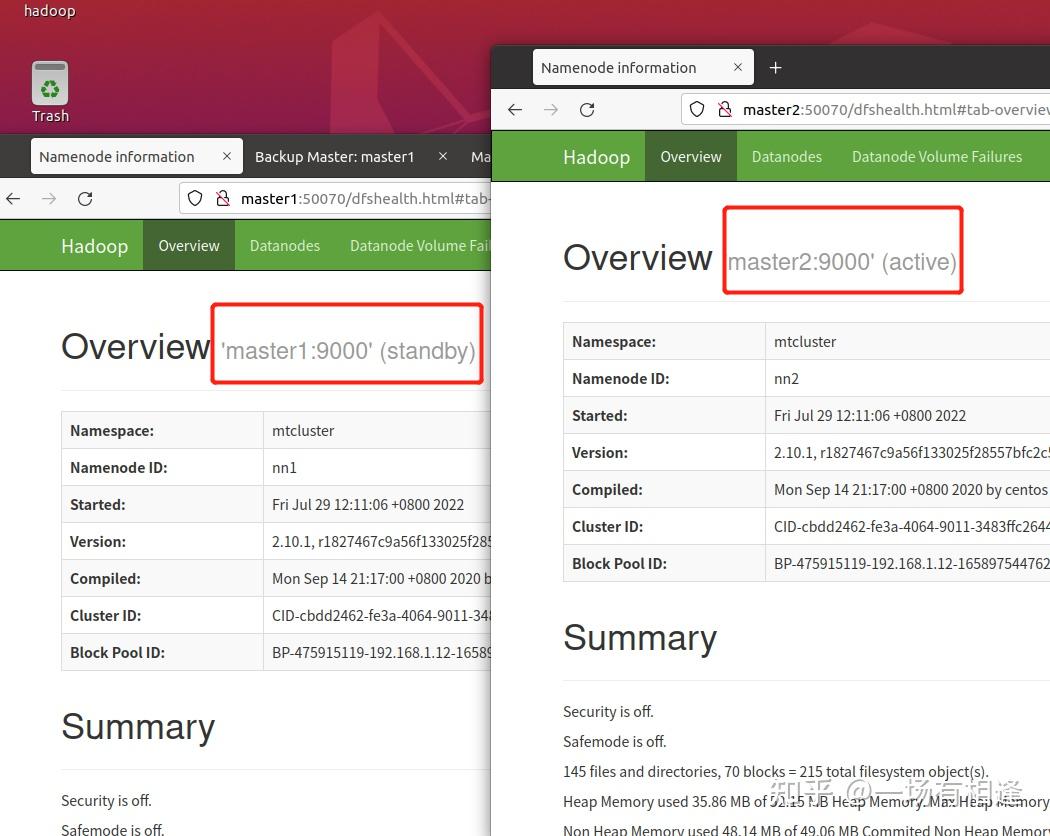Select 'Security is off.' in master2 window
The width and height of the screenshot is (1050, 836).
point(608,711)
